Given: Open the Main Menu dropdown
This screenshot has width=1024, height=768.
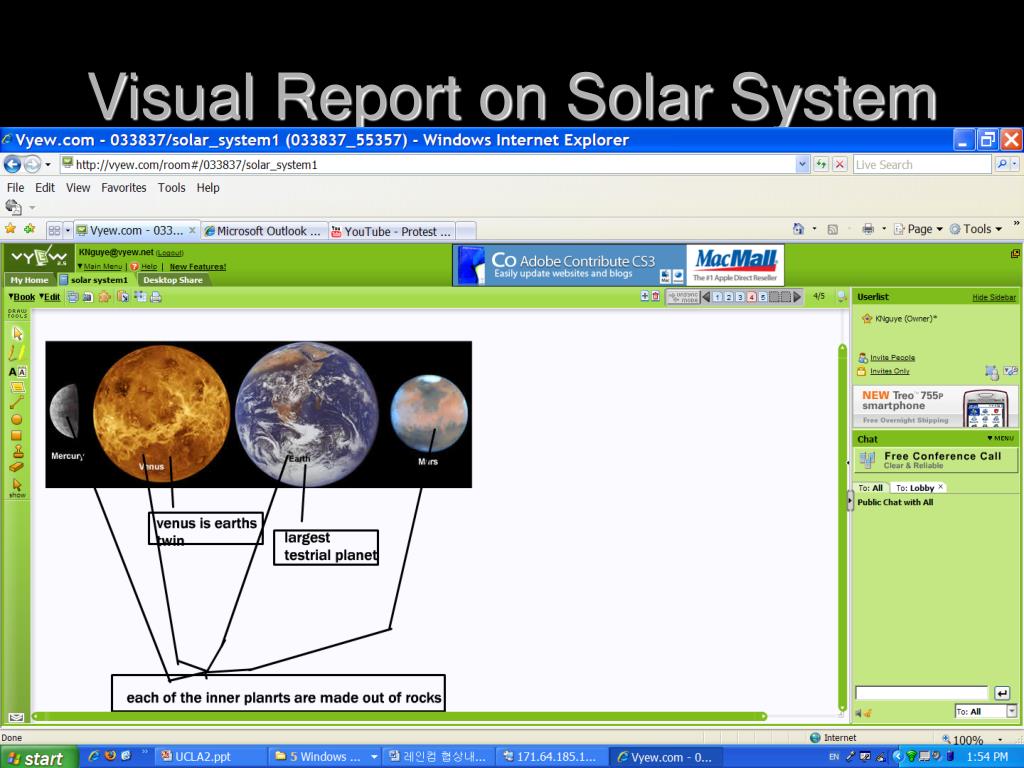Looking at the screenshot, I should point(100,266).
